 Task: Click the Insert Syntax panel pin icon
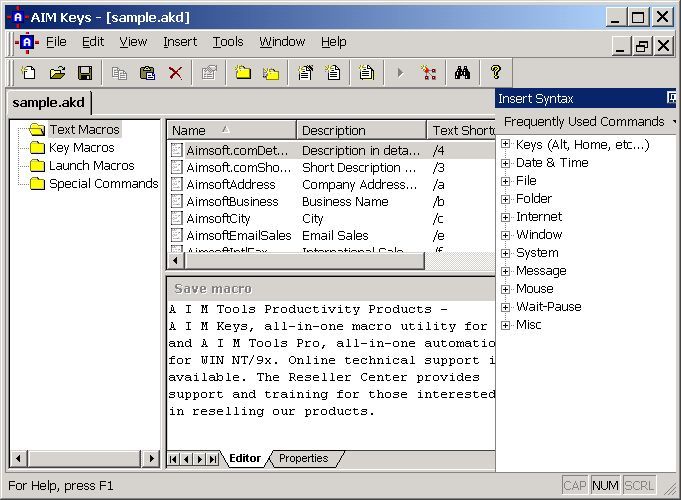coord(671,98)
